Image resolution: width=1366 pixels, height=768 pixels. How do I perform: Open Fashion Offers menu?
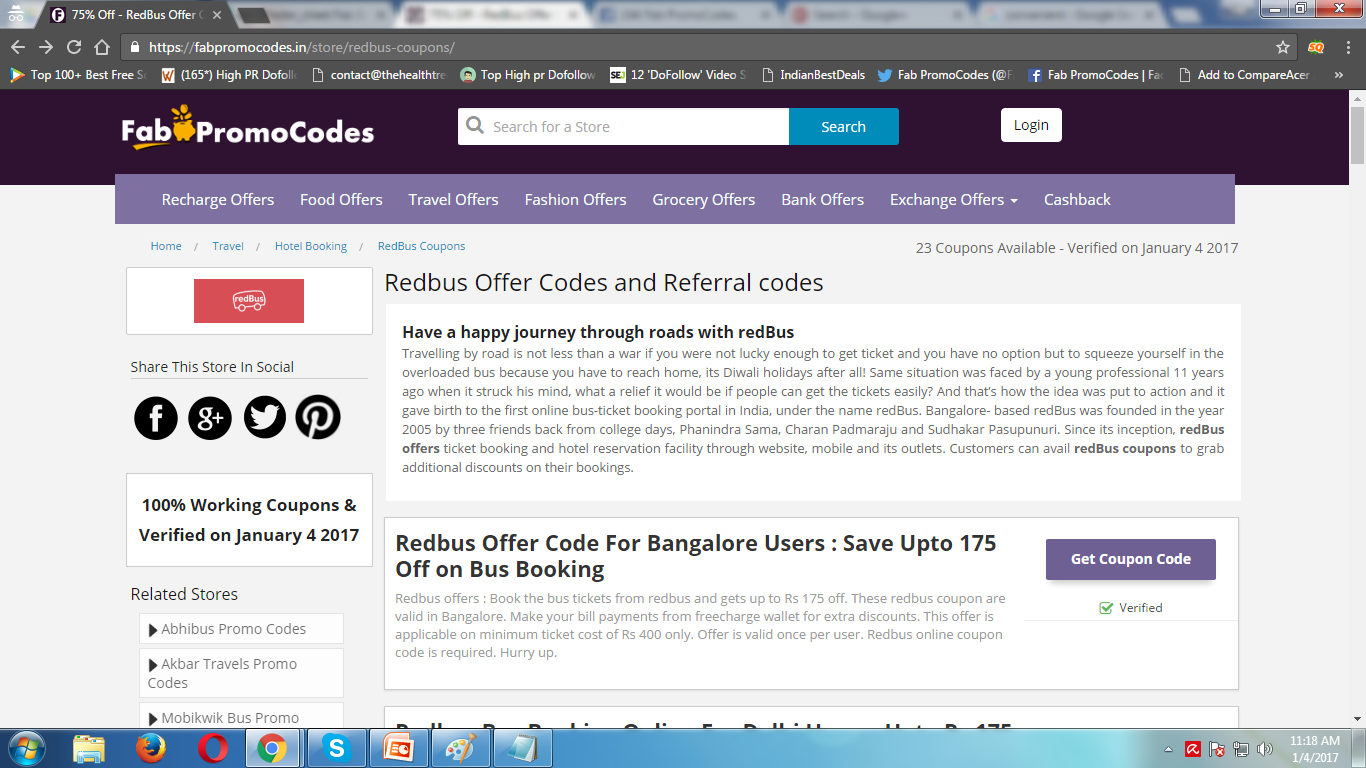tap(576, 200)
